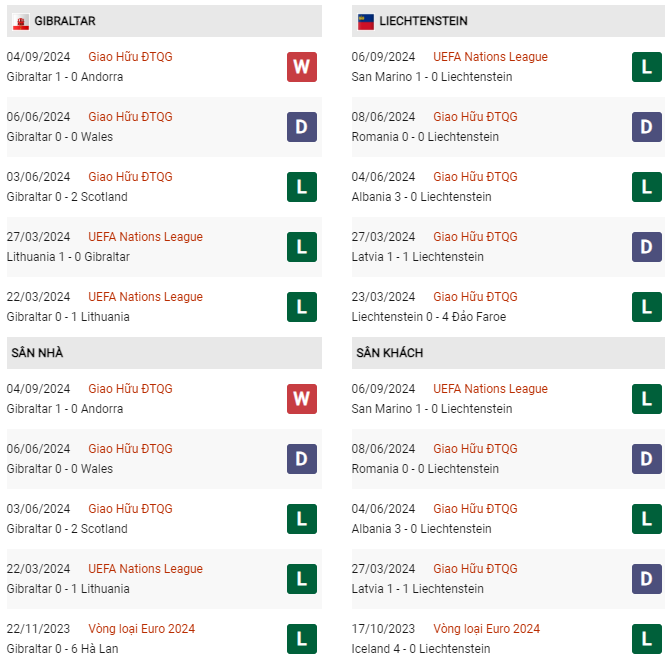The image size is (665, 659).
Task: Open the Giao Hữu ĐTQG link dated 23/03/2024
Action: 475,297
